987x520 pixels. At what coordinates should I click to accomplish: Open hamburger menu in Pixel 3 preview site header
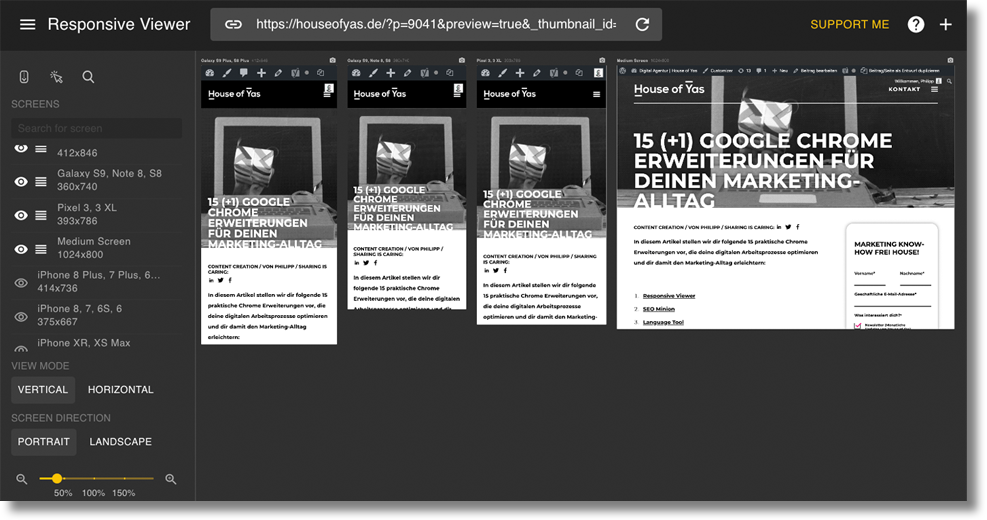click(596, 94)
